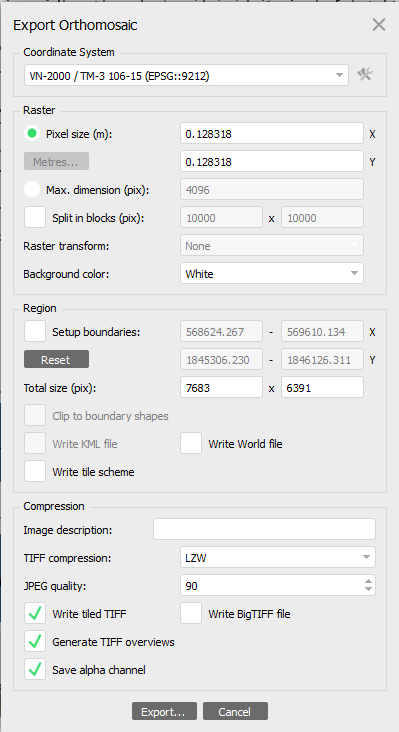Enable Write World file checkbox
The width and height of the screenshot is (399, 732).
(191, 443)
